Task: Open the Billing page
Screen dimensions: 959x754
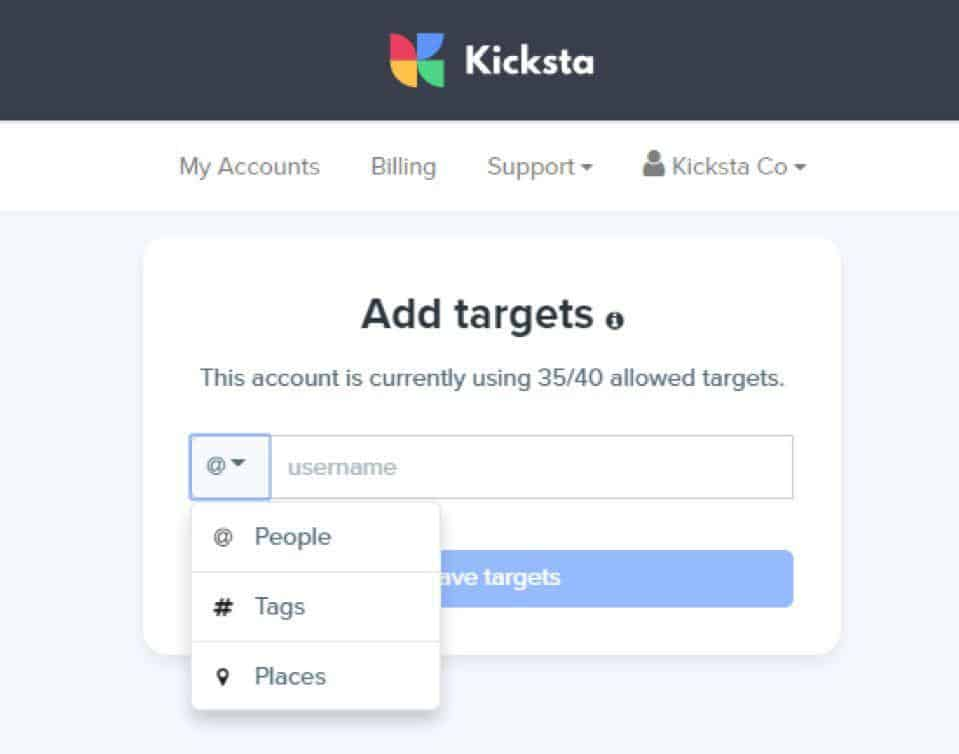Action: tap(404, 166)
